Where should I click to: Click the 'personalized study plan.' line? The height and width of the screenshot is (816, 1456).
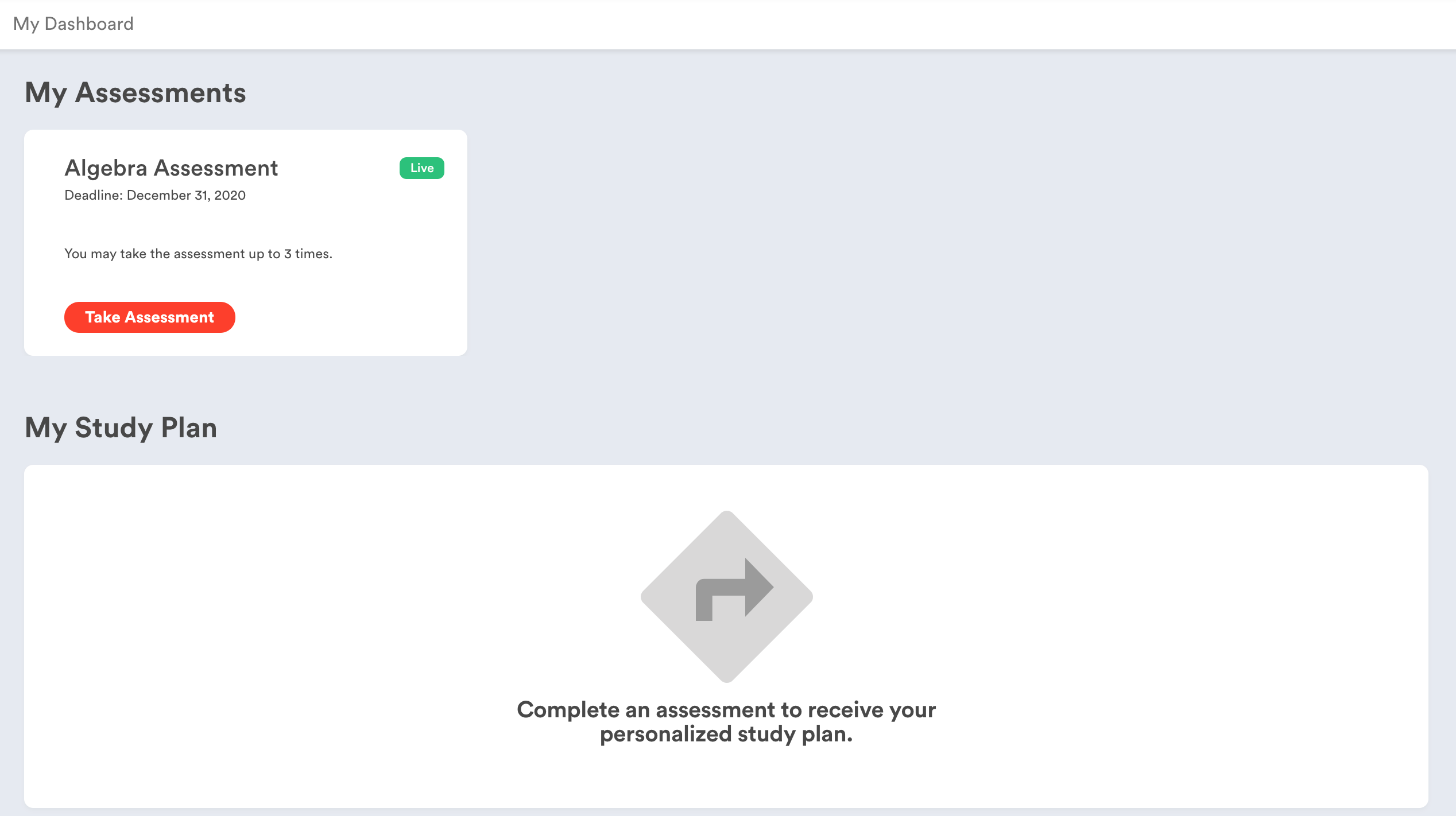726,735
